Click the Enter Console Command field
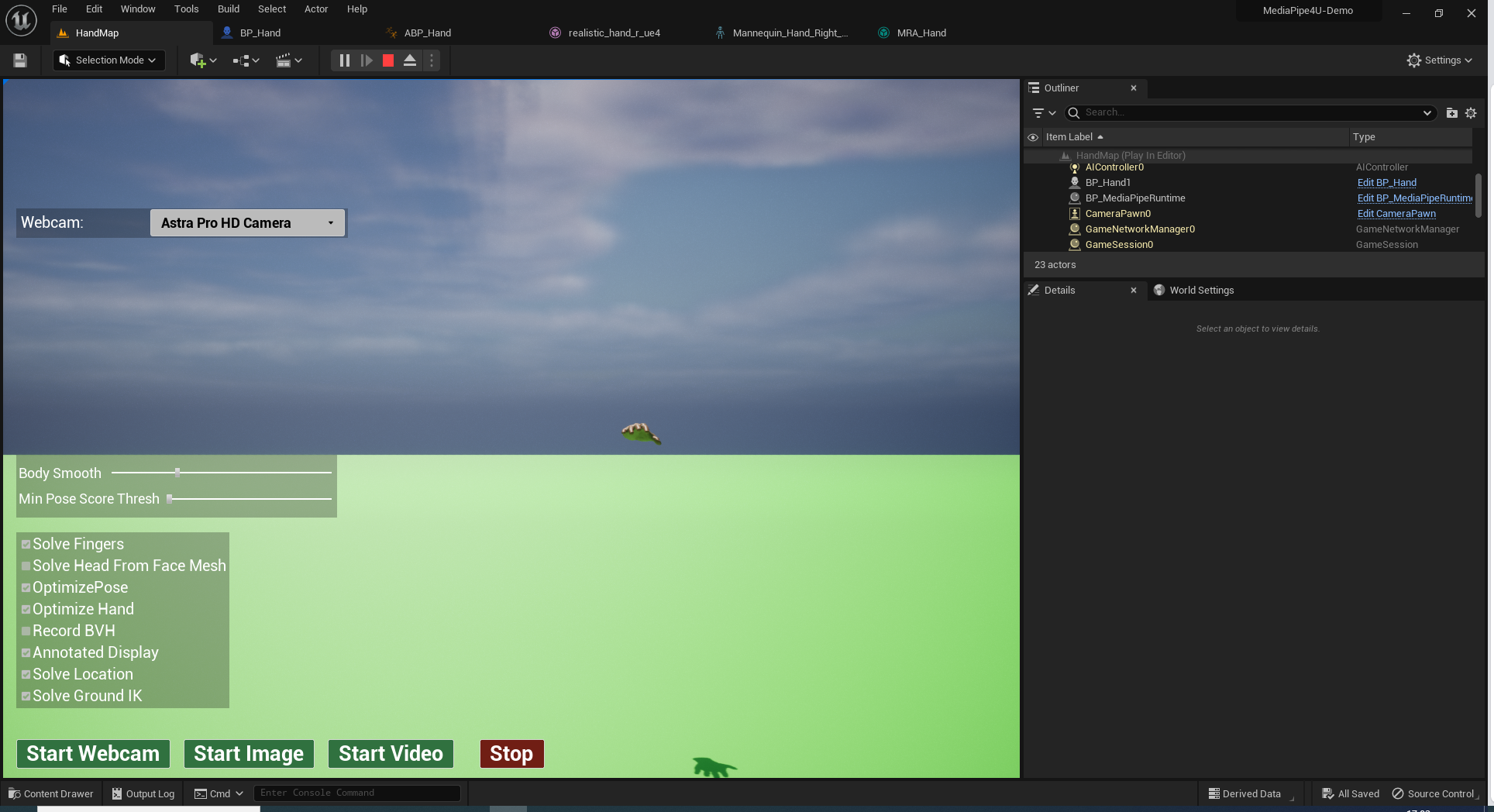The height and width of the screenshot is (812, 1494). click(357, 793)
